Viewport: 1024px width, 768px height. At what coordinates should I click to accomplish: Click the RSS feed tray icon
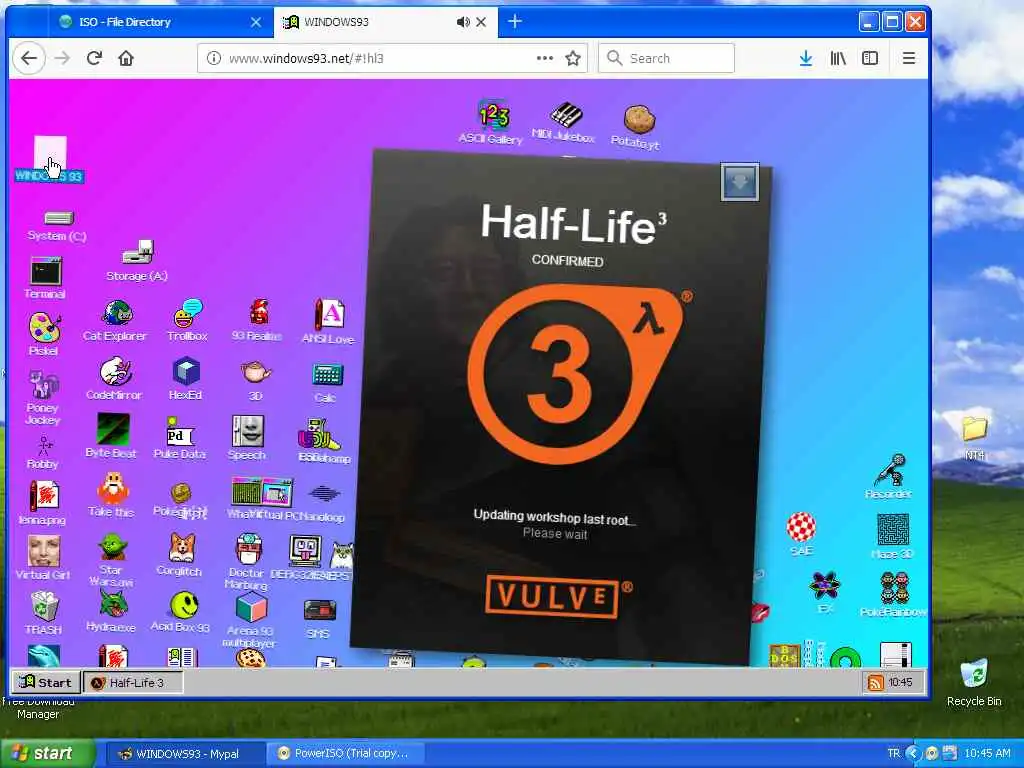click(x=875, y=682)
